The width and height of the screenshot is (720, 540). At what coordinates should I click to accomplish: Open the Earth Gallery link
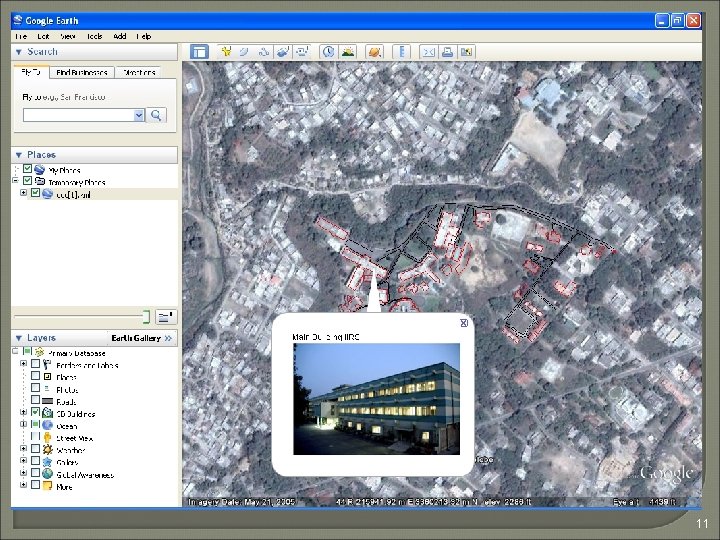point(141,338)
